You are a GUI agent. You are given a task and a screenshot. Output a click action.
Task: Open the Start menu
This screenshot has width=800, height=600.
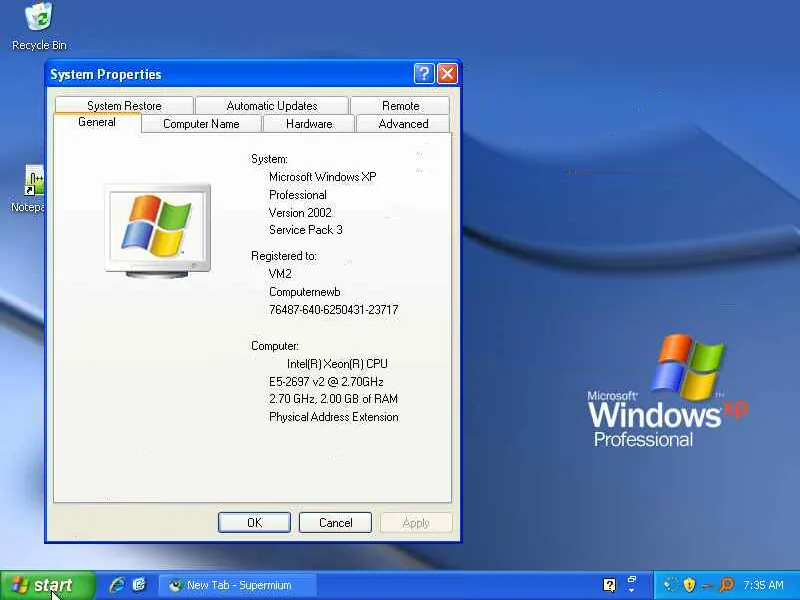tap(47, 585)
